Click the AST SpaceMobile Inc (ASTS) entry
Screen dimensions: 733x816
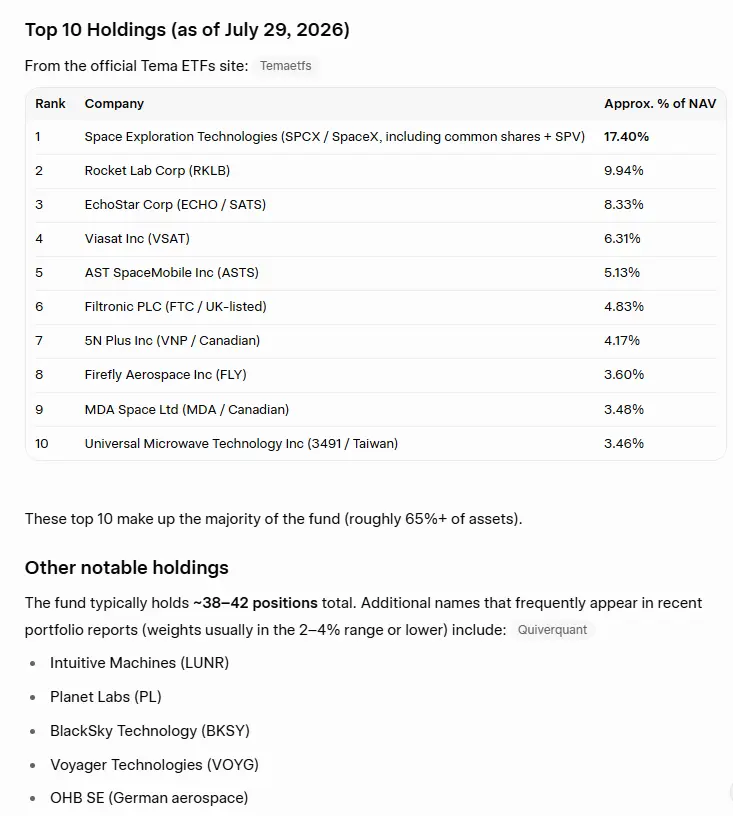click(172, 273)
